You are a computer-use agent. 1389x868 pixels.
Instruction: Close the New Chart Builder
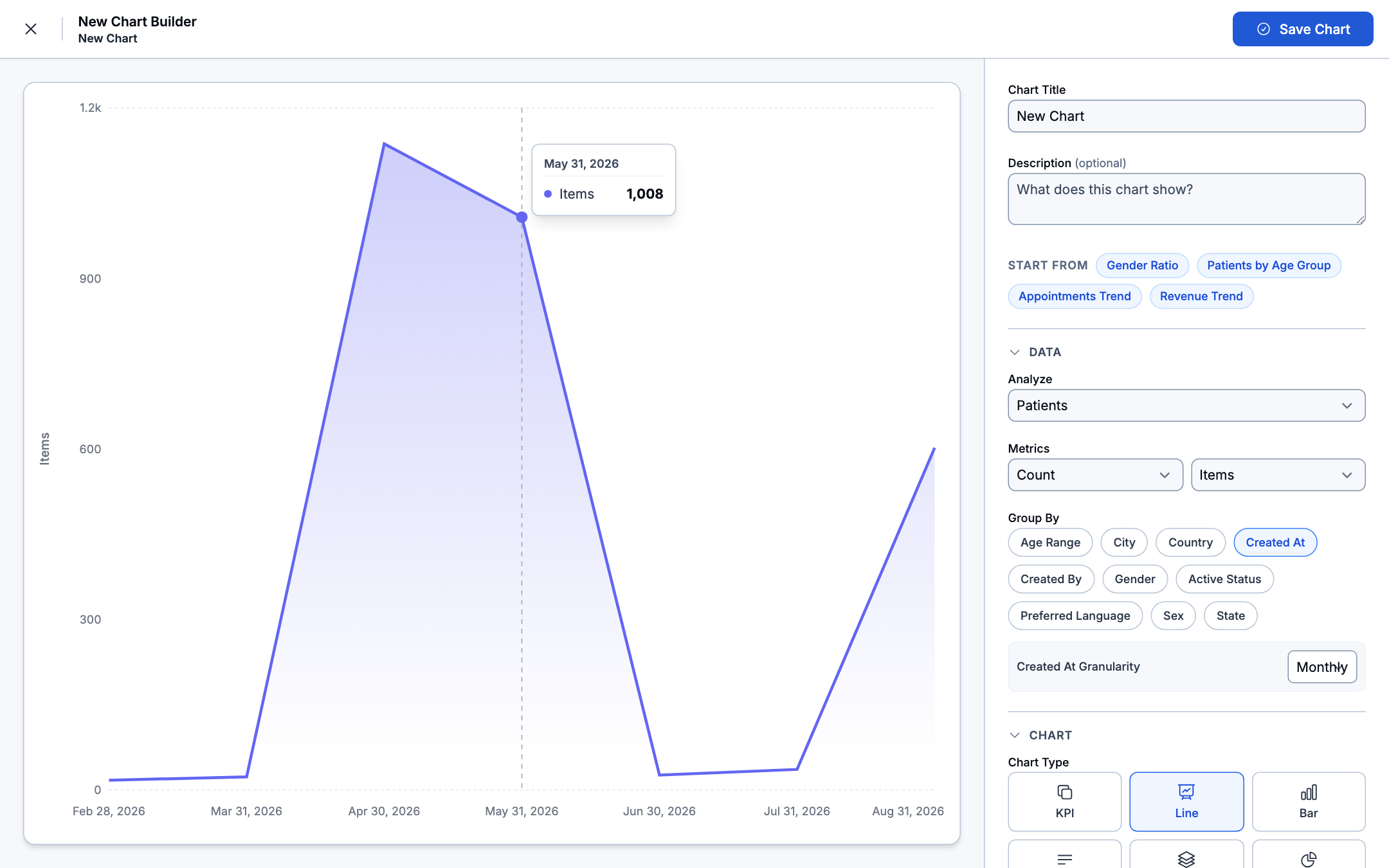click(x=31, y=29)
